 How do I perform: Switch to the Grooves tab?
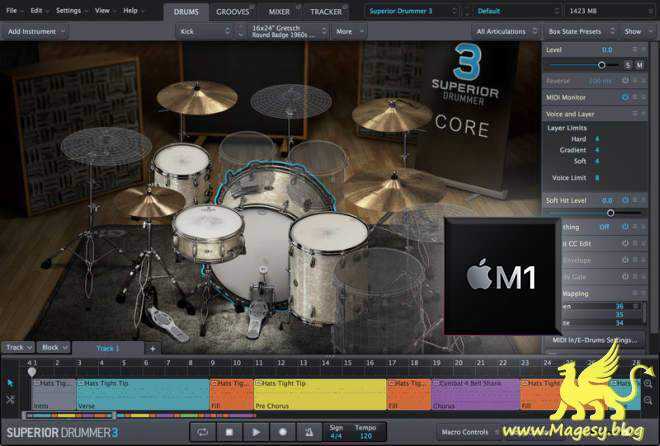232,12
